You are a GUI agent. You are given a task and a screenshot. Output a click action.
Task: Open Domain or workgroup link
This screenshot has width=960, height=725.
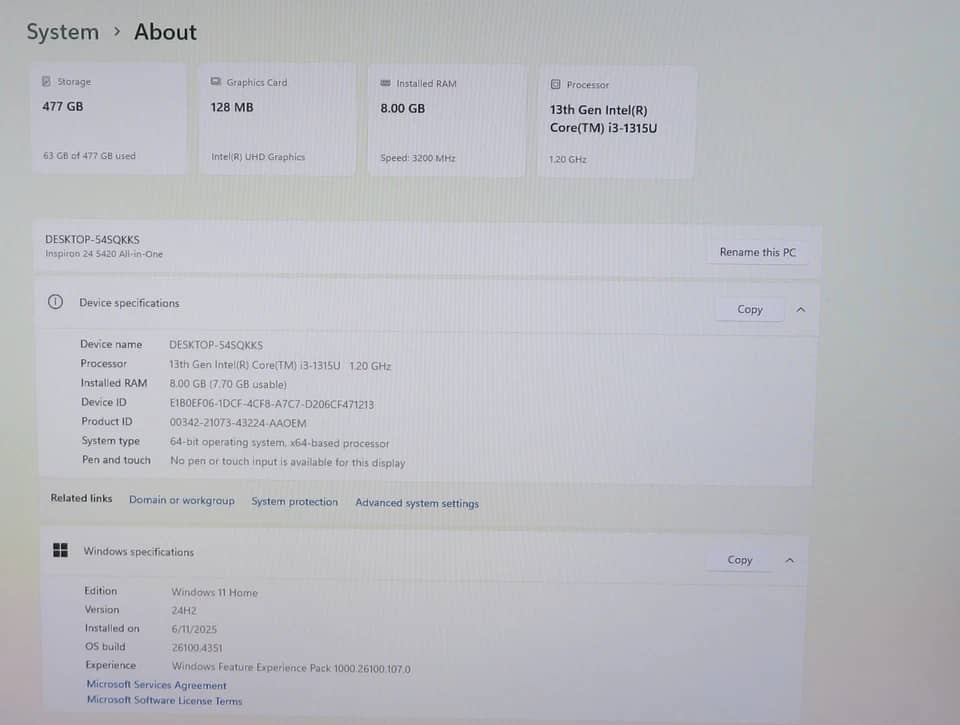(x=181, y=500)
